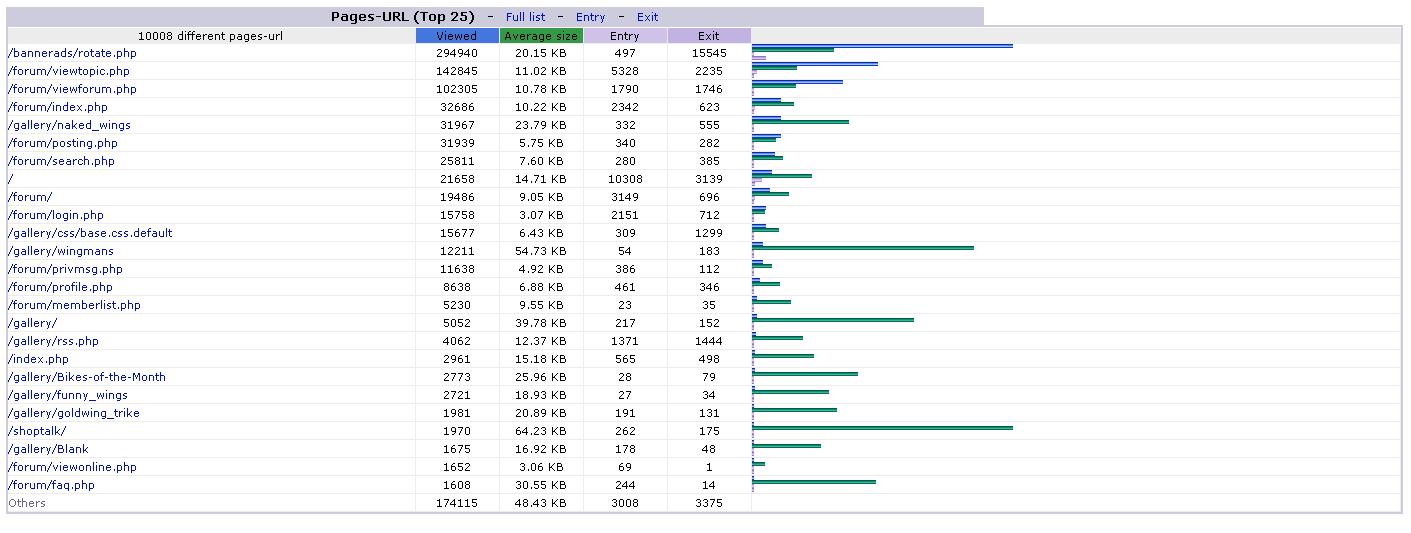Click the /gallery/rss.php URL
This screenshot has width=1411, height=533.
point(53,341)
